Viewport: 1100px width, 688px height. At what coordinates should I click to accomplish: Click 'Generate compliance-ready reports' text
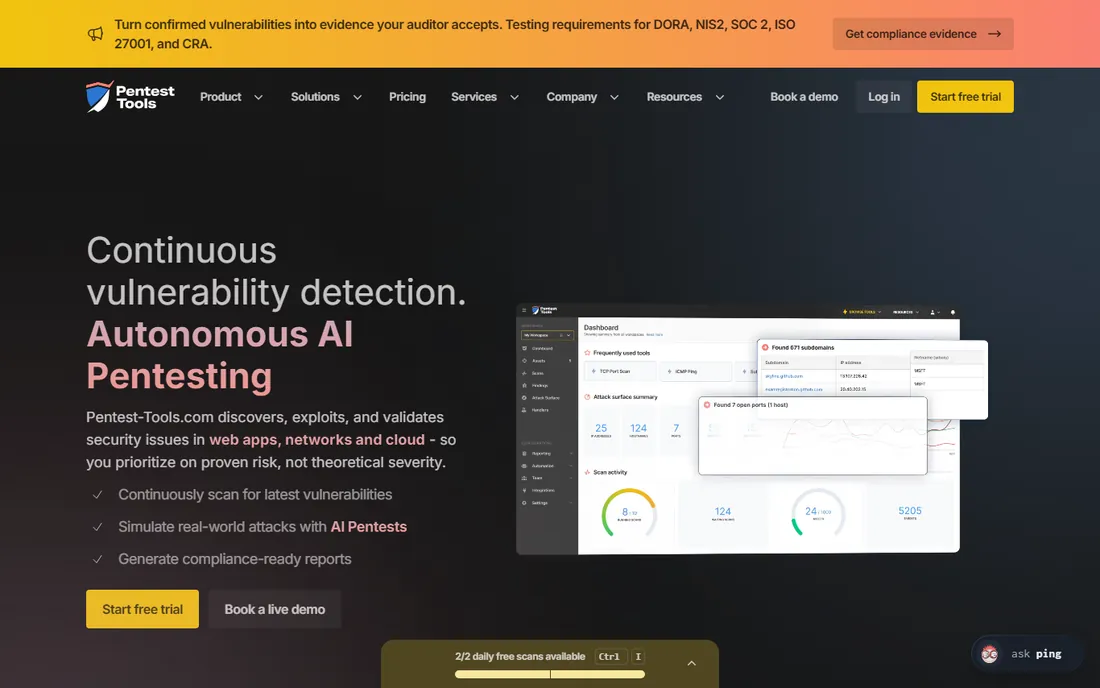tap(234, 559)
